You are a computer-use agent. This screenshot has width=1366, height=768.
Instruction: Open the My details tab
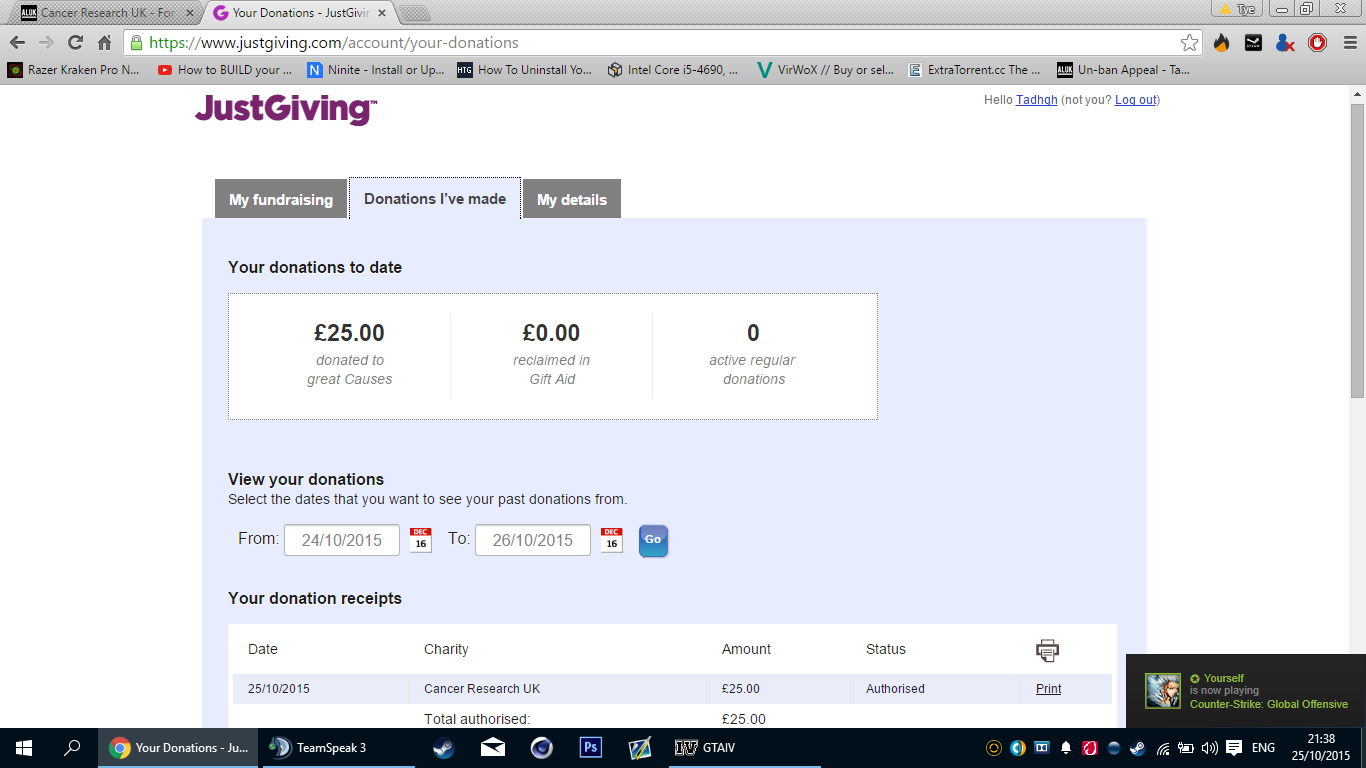point(572,199)
